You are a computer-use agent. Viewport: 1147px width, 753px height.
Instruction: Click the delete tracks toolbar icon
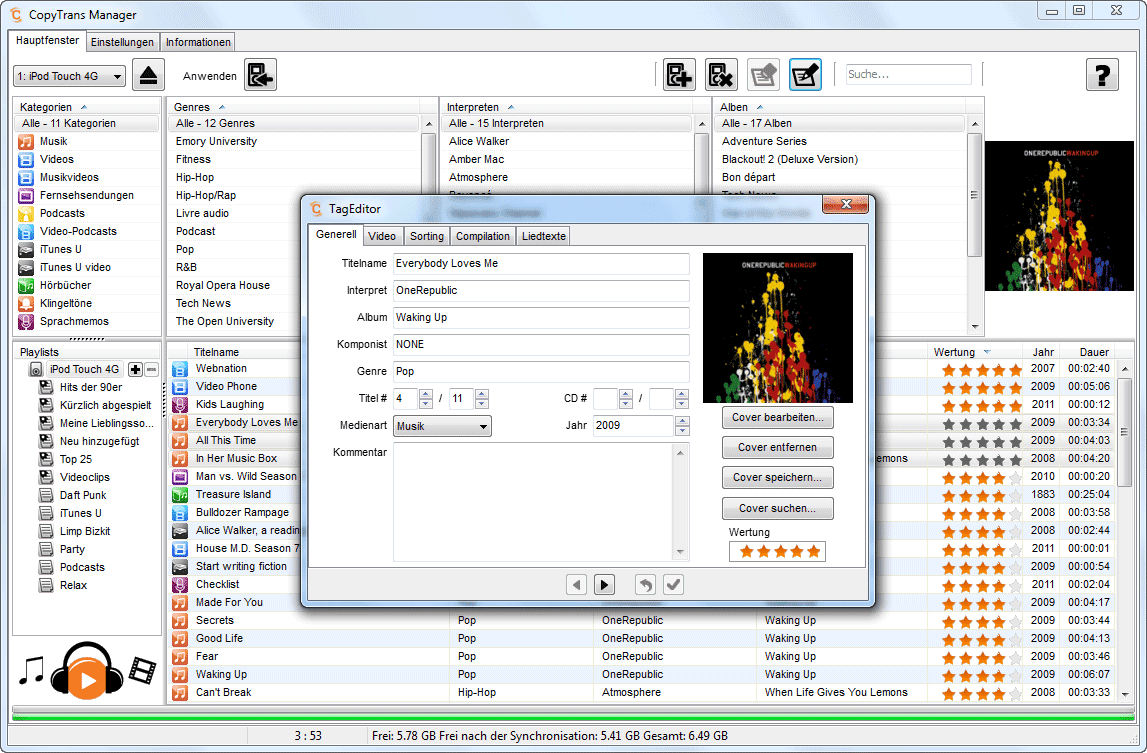pos(721,75)
